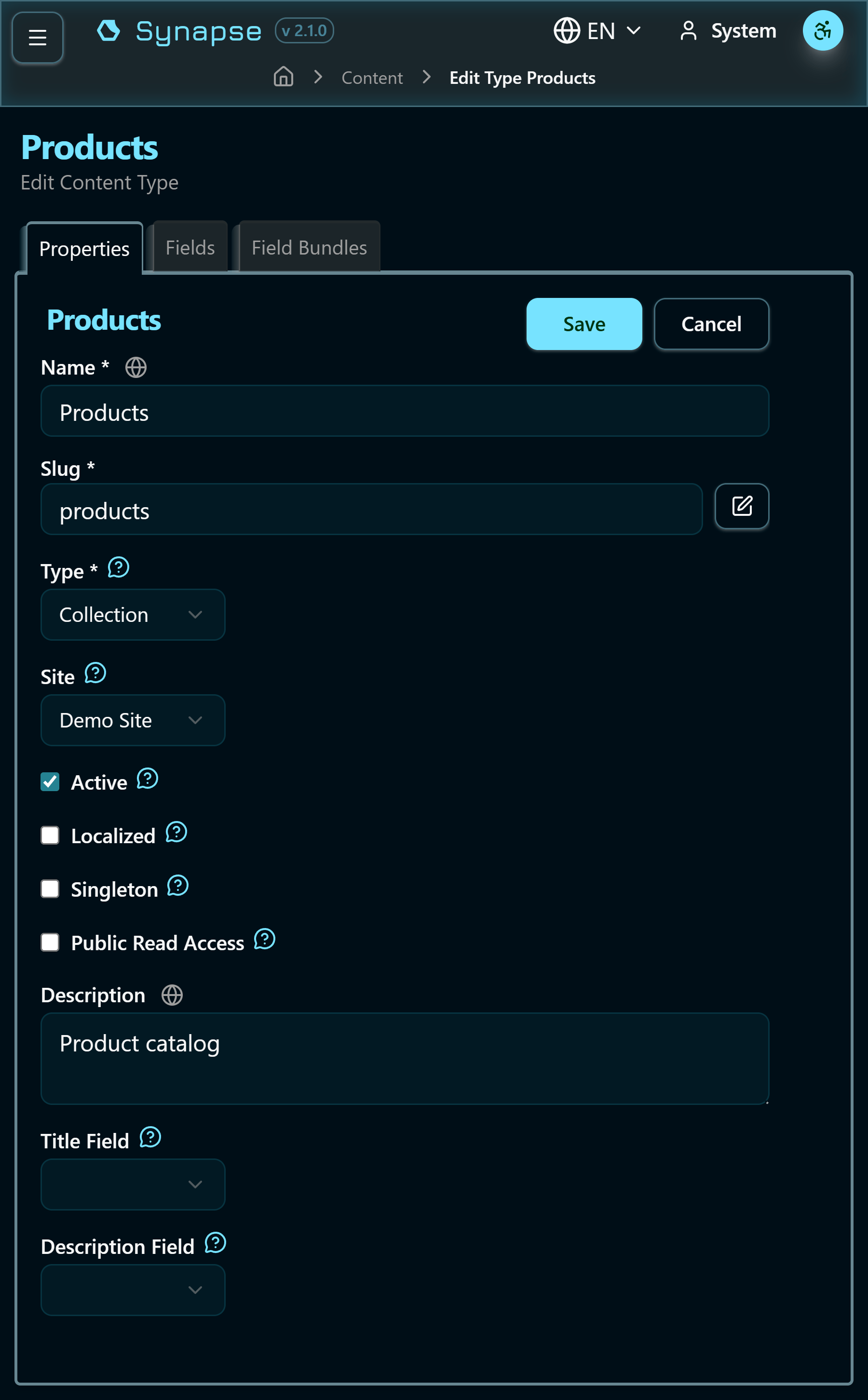868x1400 pixels.
Task: Open the hamburger navigation menu
Action: pos(37,37)
